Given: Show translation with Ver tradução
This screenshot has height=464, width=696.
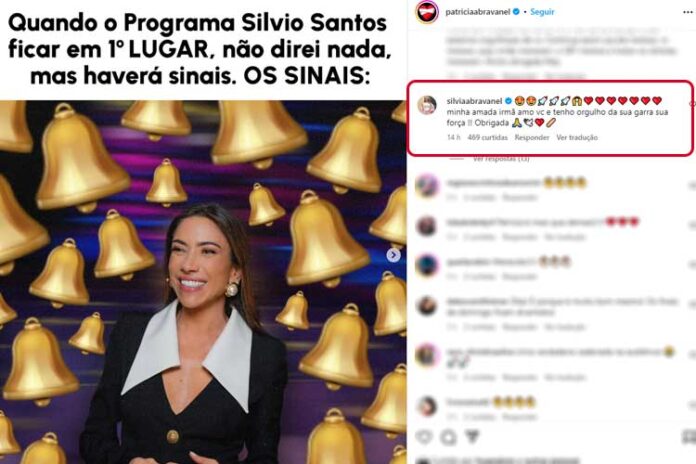Looking at the screenshot, I should click(577, 138).
